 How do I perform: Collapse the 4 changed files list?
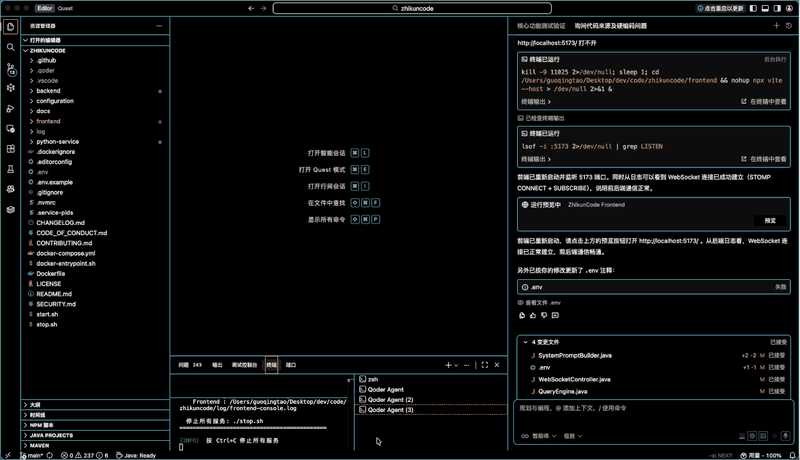click(x=525, y=342)
